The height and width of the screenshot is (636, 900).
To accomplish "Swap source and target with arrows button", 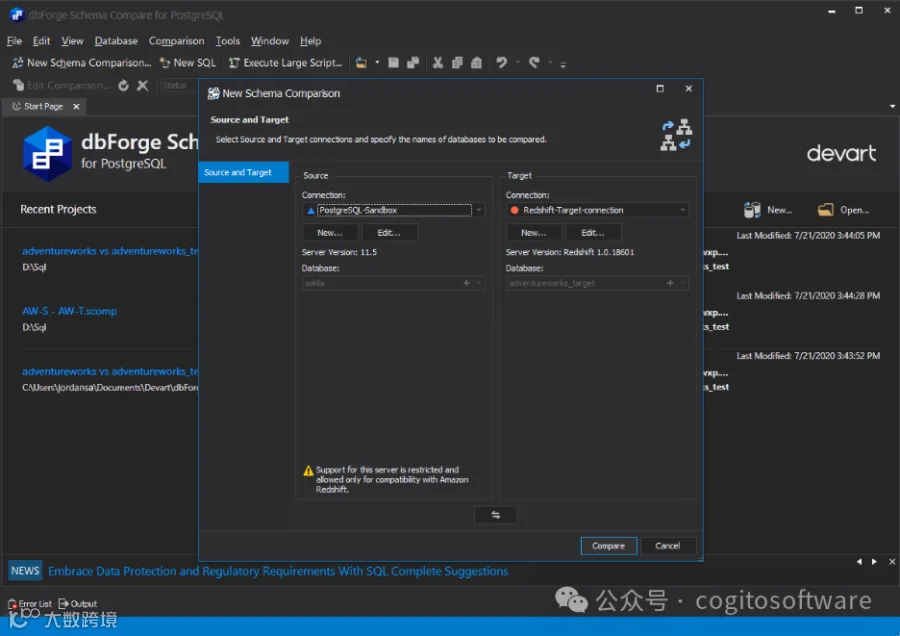I will point(495,515).
